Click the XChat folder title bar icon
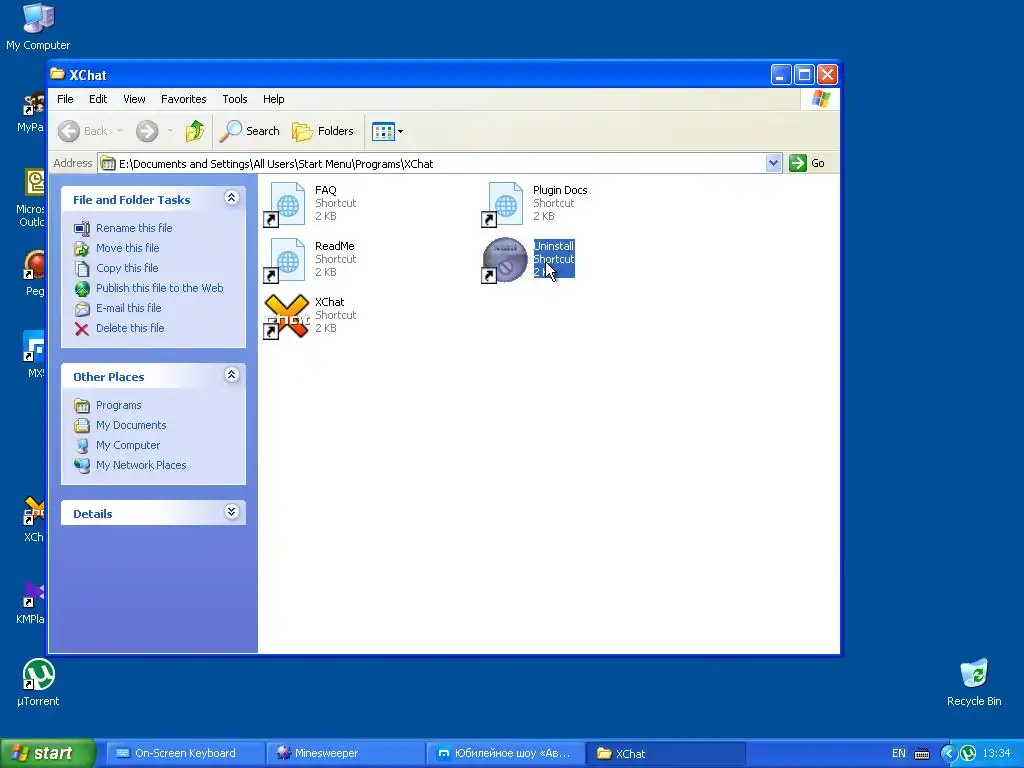Image resolution: width=1024 pixels, height=768 pixels. [x=57, y=74]
